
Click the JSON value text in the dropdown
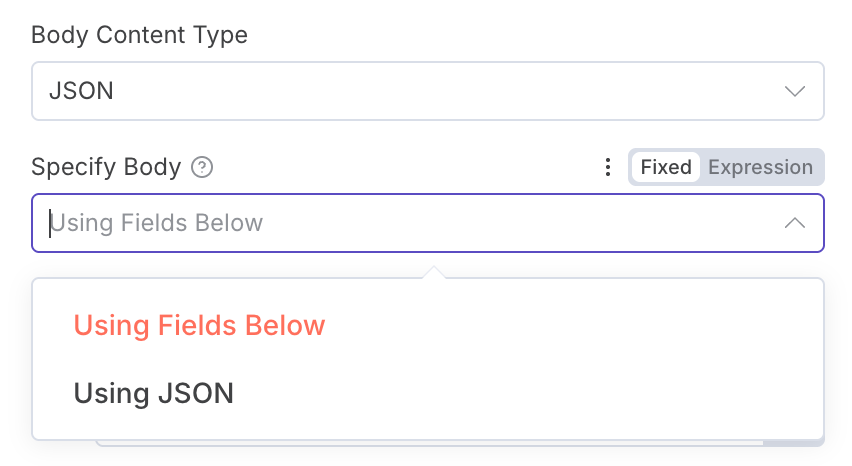(81, 91)
